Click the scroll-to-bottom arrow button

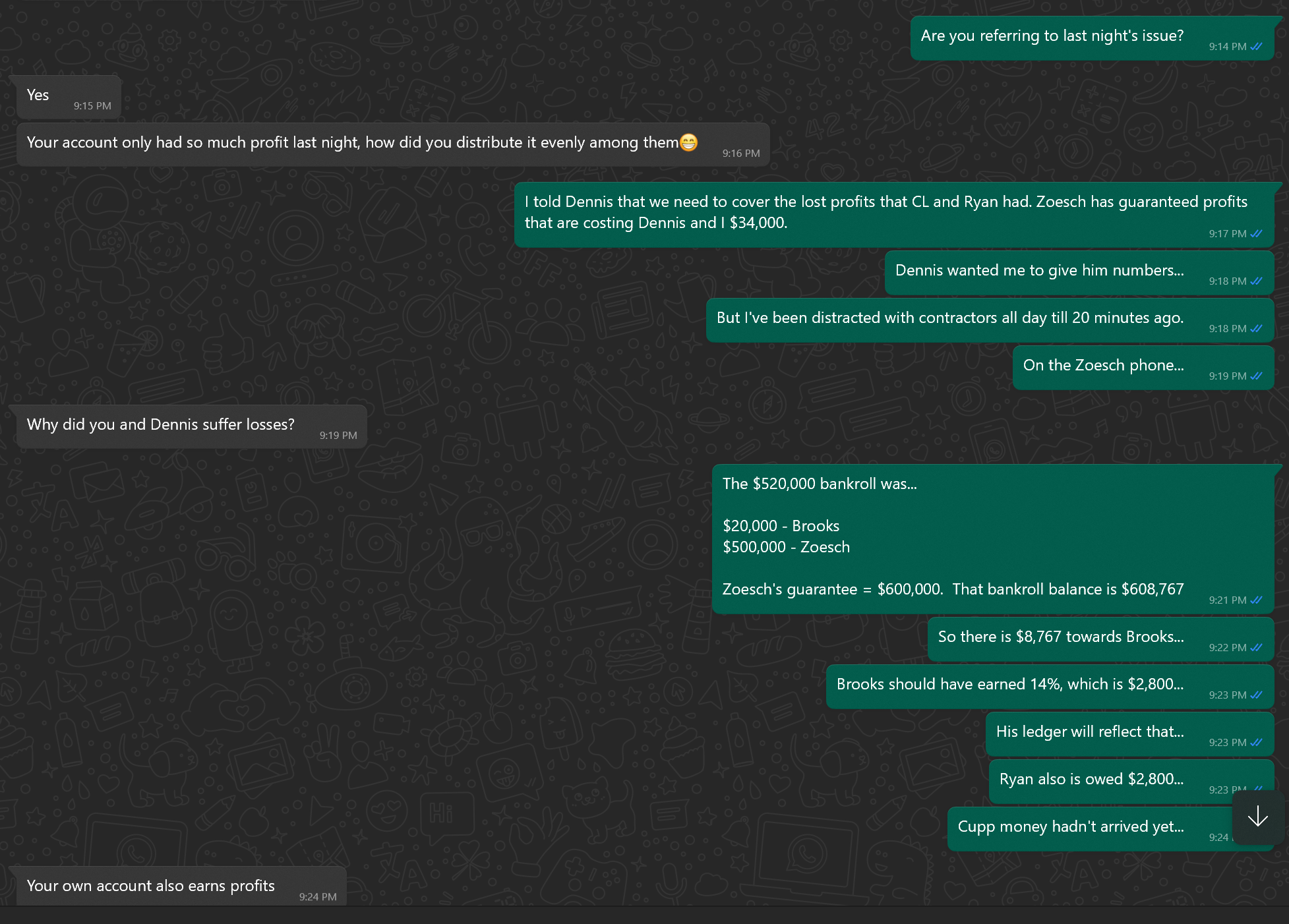click(x=1258, y=817)
